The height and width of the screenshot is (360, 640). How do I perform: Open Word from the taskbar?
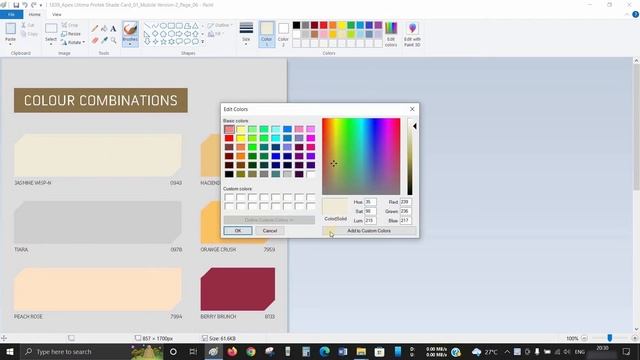point(343,351)
